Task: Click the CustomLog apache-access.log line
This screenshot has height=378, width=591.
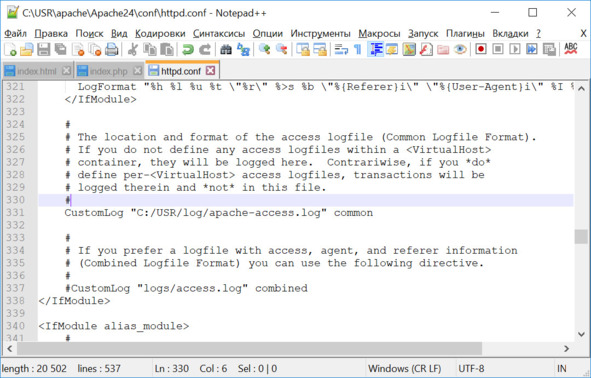Action: click(219, 213)
